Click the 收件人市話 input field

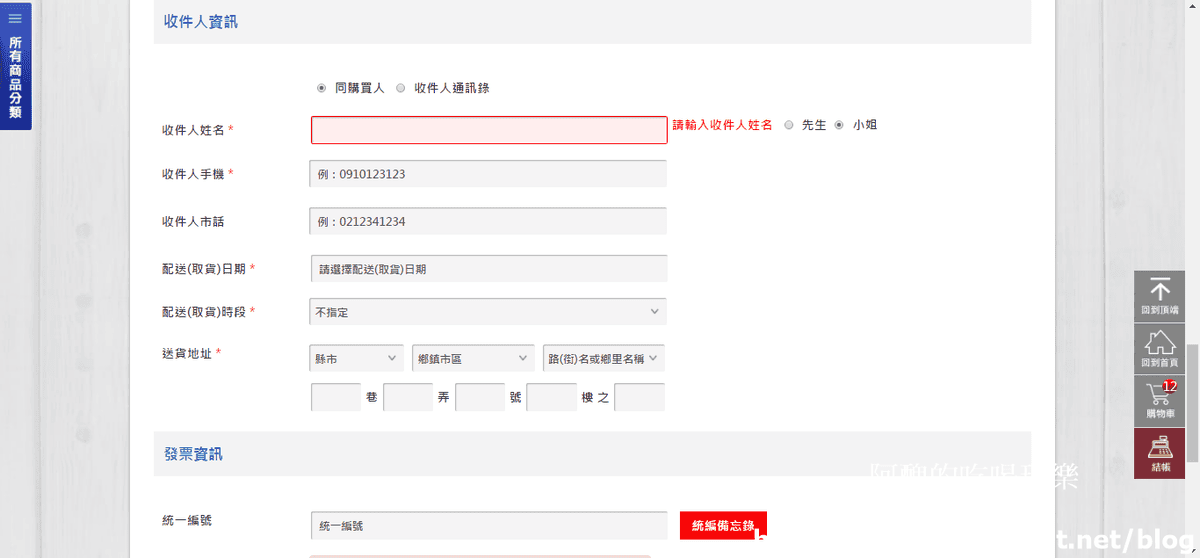(488, 222)
